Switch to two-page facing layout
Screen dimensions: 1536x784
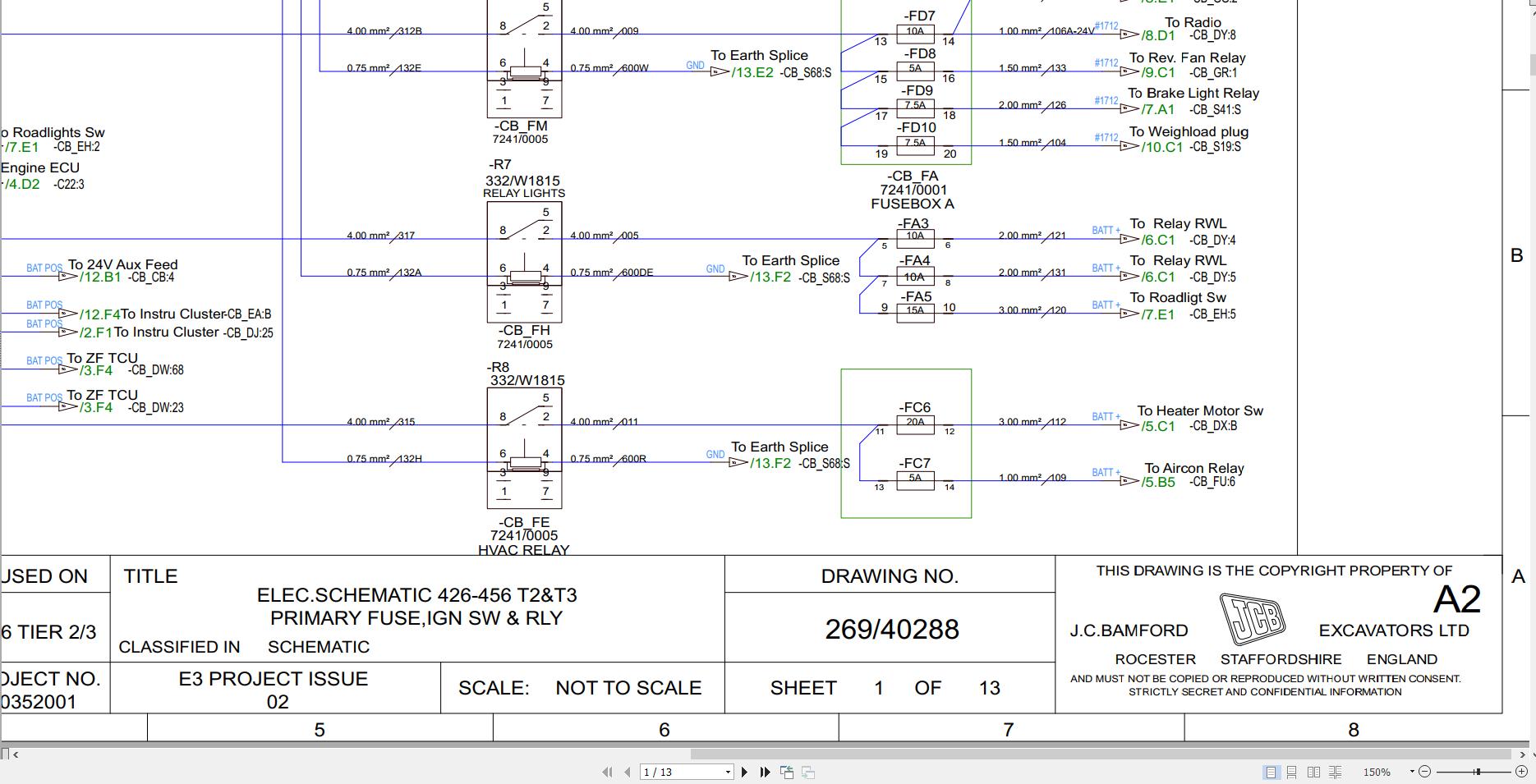pos(1314,772)
